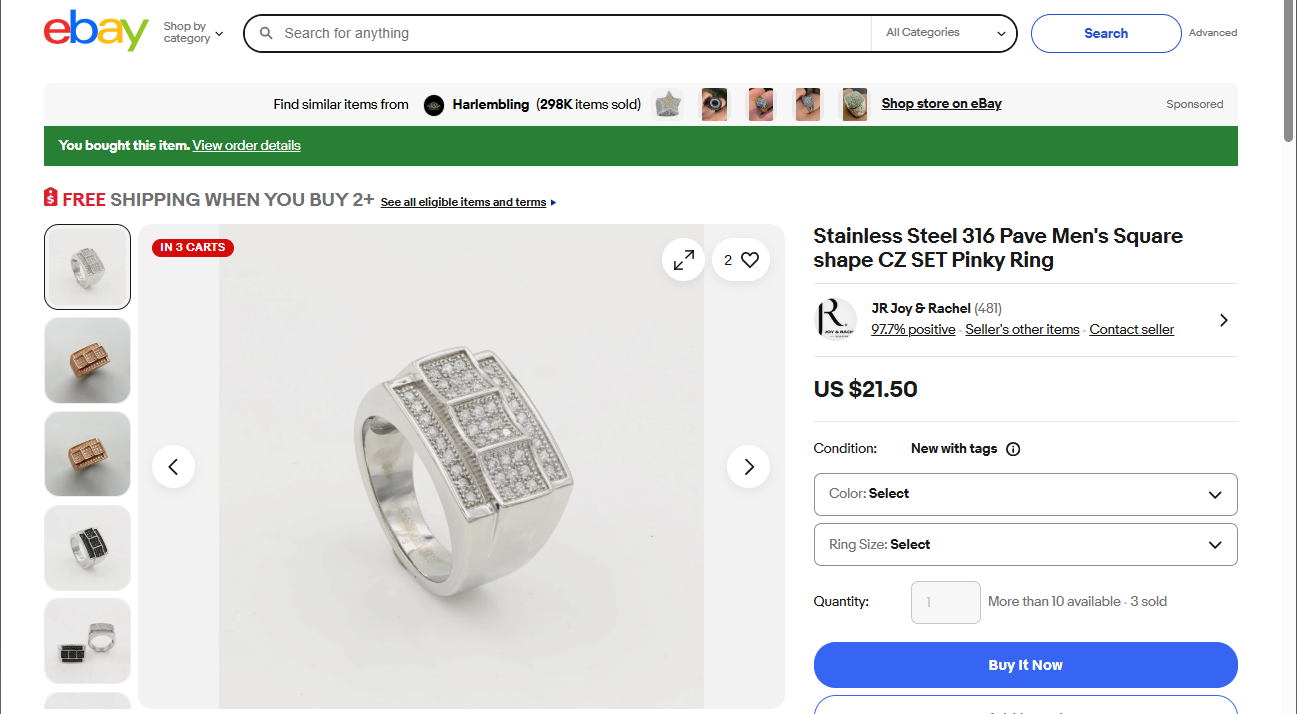Show next product image
Screen dimensions: 1297x714
[x=748, y=466]
